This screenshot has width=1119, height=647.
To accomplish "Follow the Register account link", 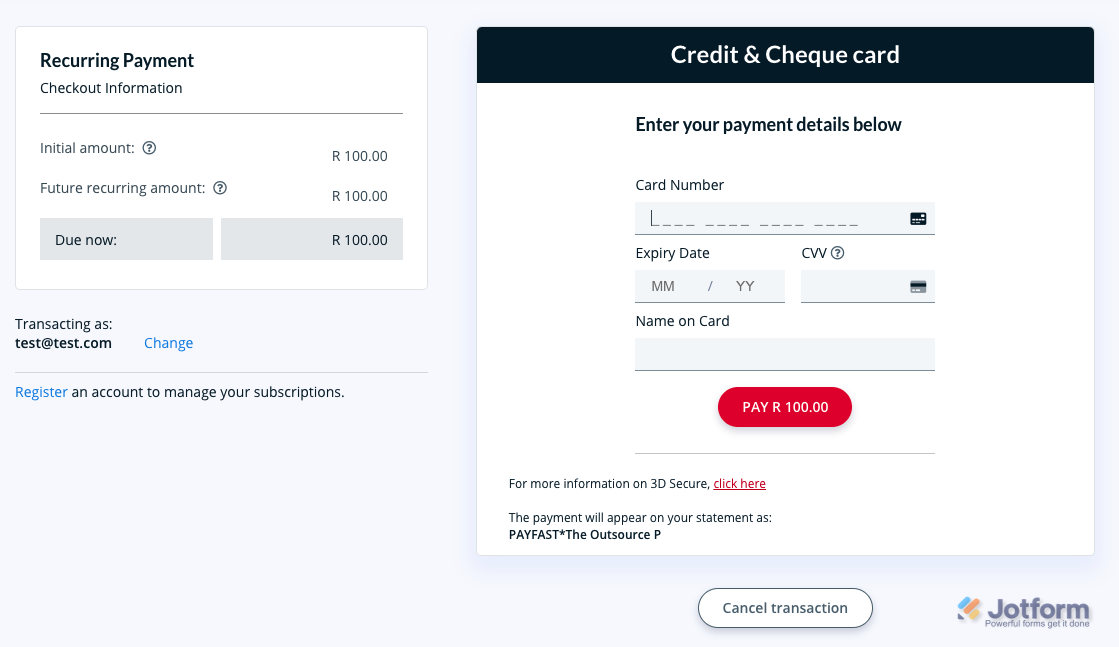I will click(x=41, y=392).
